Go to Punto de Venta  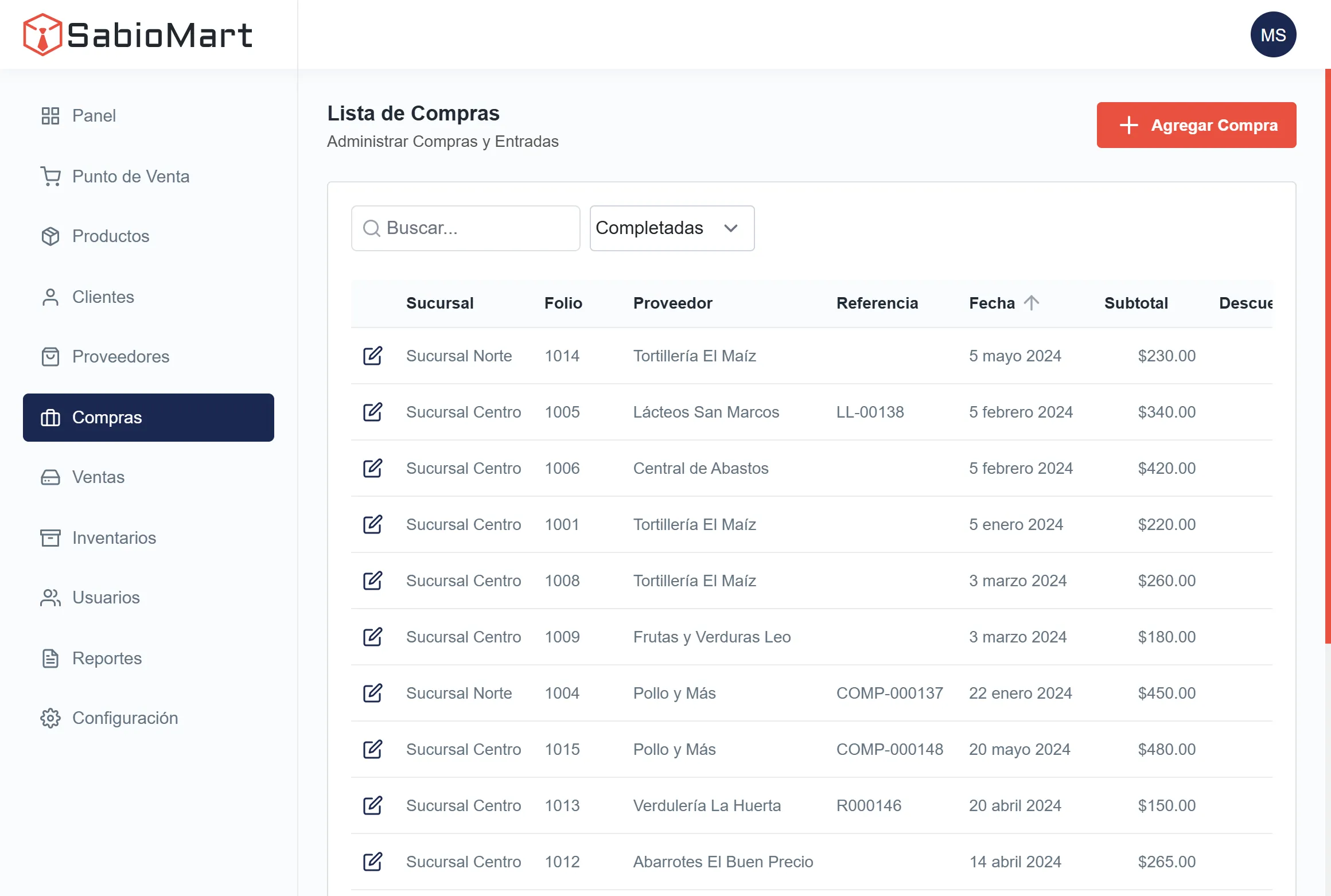click(131, 176)
